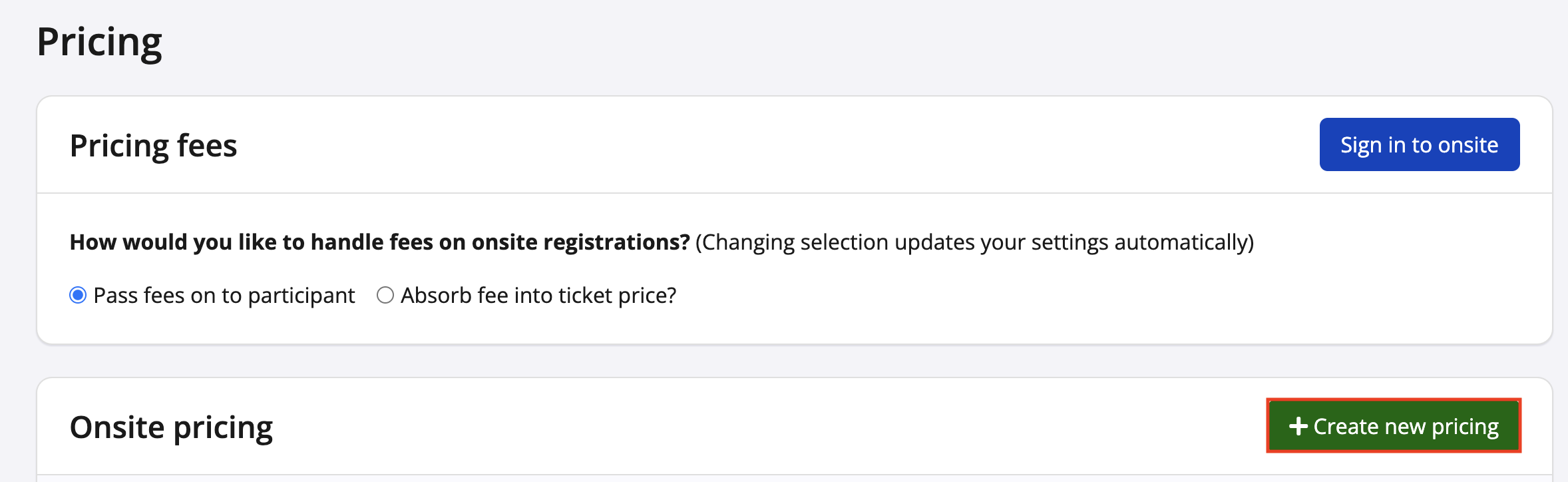Click the 'Absorb fee into ticket price?' label text

(538, 296)
